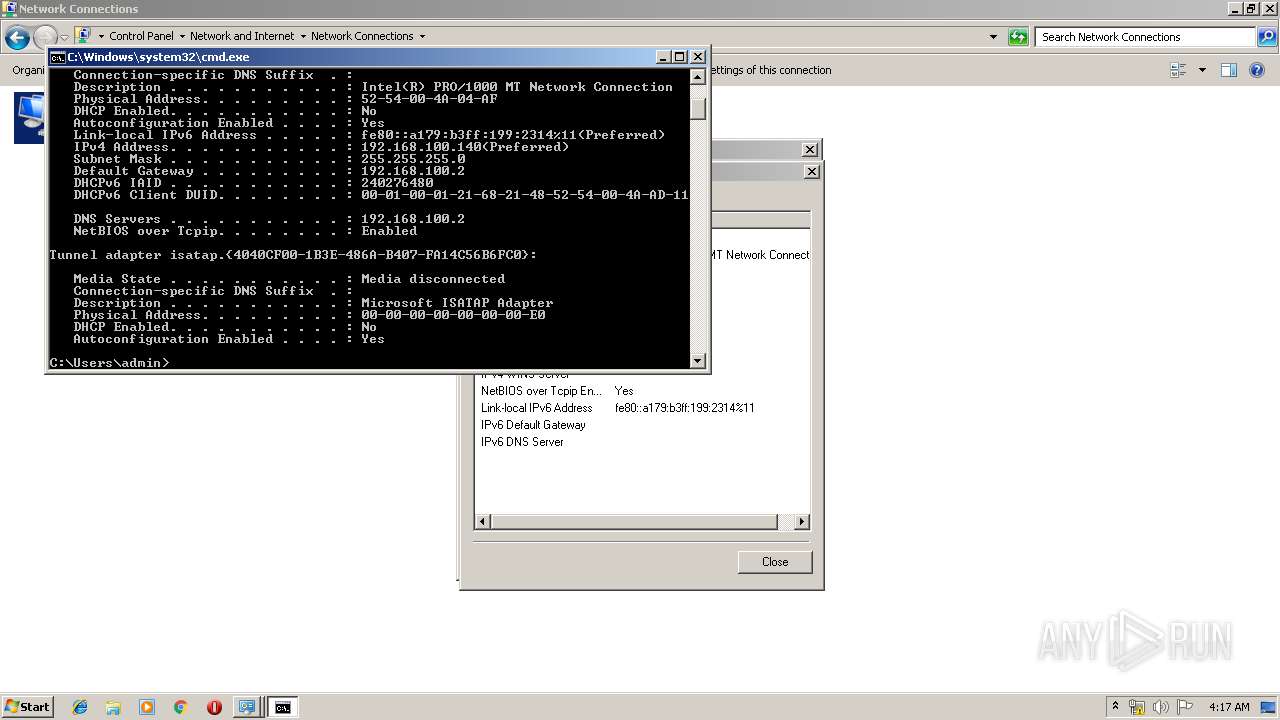Open Google Chrome from taskbar

tap(181, 707)
